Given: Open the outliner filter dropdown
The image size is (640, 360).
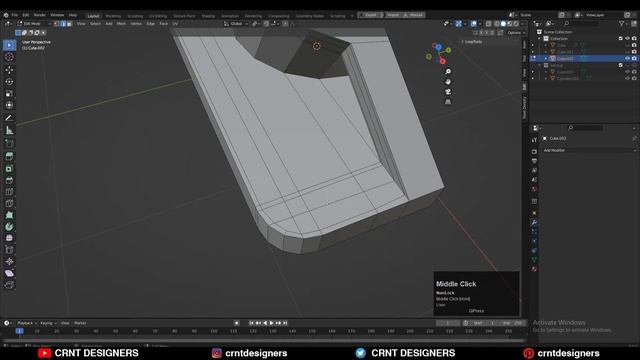Looking at the screenshot, I should click(623, 24).
